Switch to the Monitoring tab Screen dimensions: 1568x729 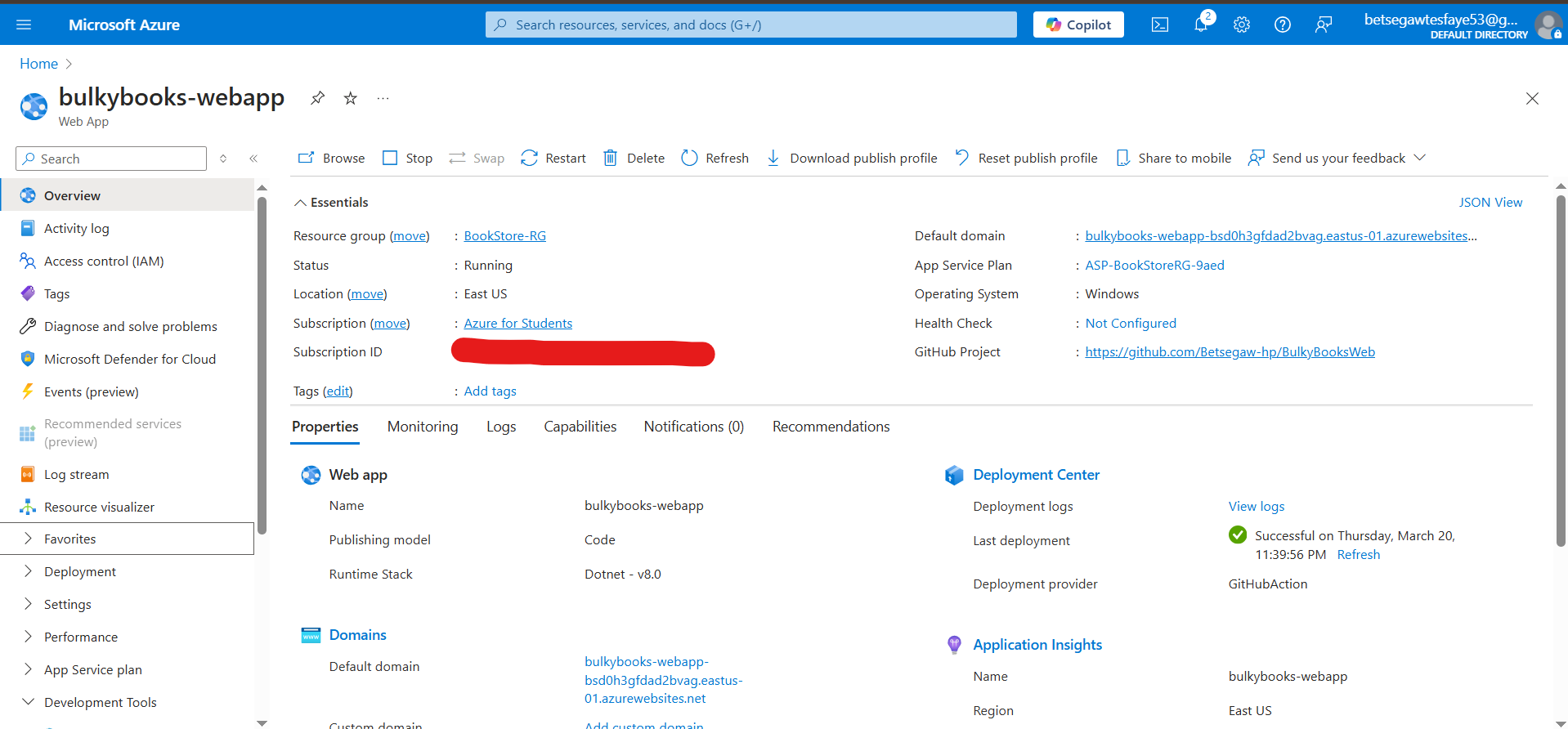click(x=423, y=427)
